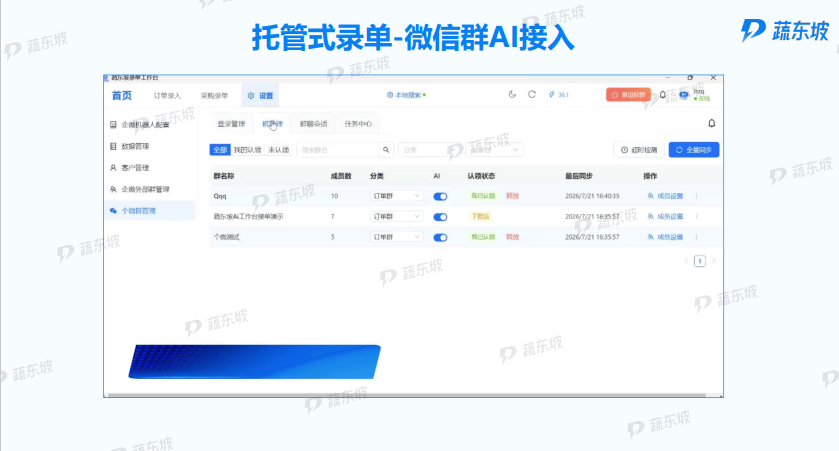Switch to the 群聊会话 tab
This screenshot has width=839, height=451.
[314, 124]
